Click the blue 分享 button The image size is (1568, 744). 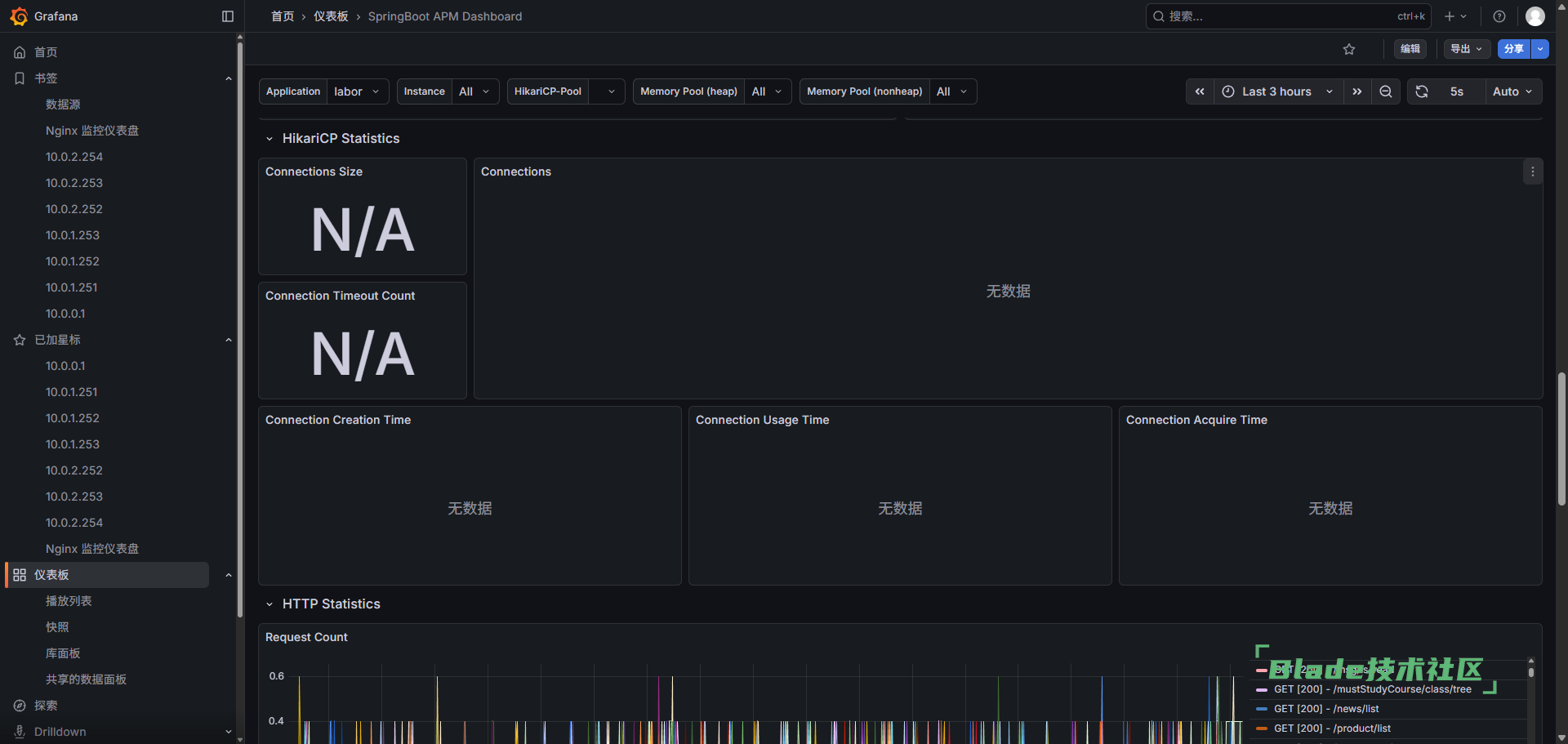point(1513,49)
